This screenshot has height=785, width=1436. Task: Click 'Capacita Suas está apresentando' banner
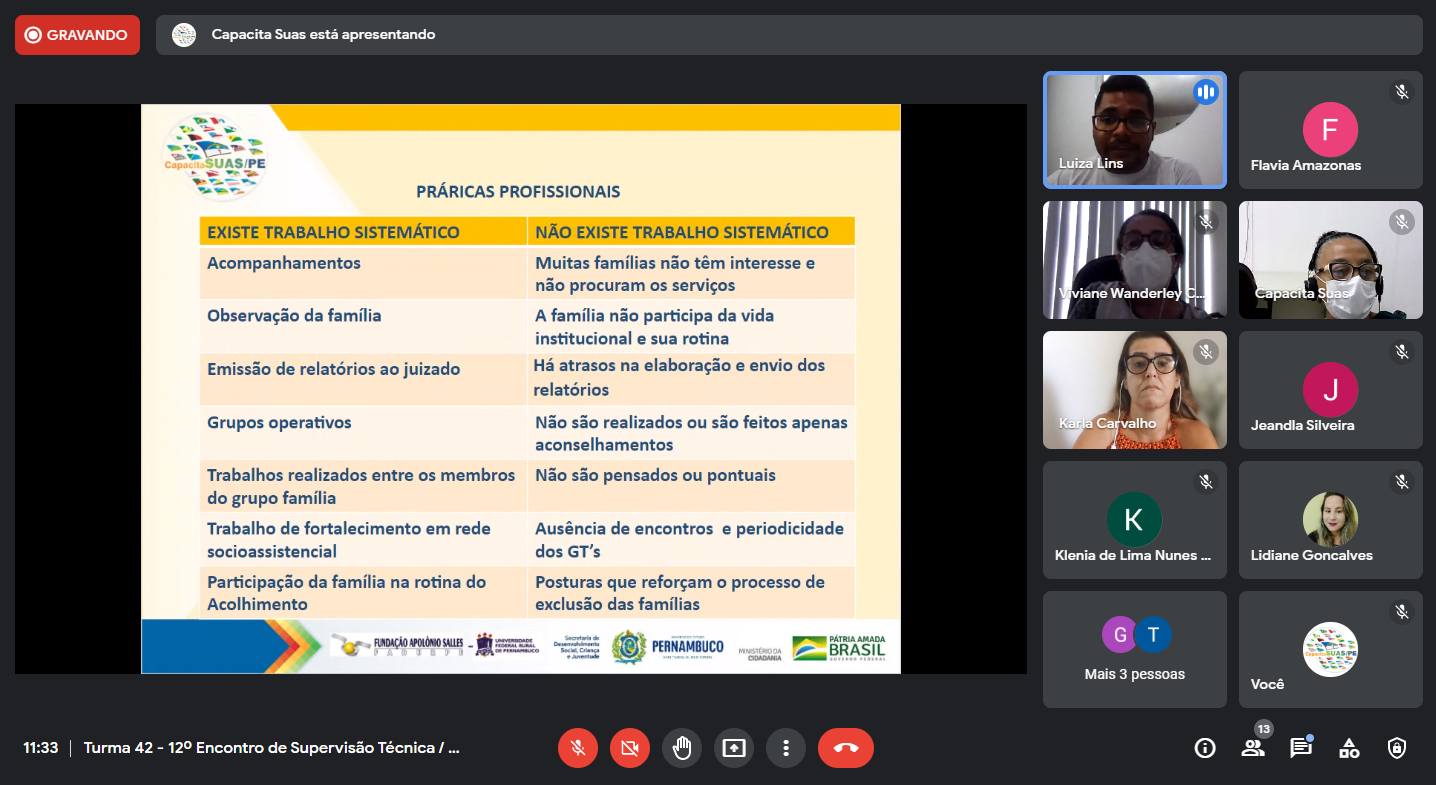[323, 35]
